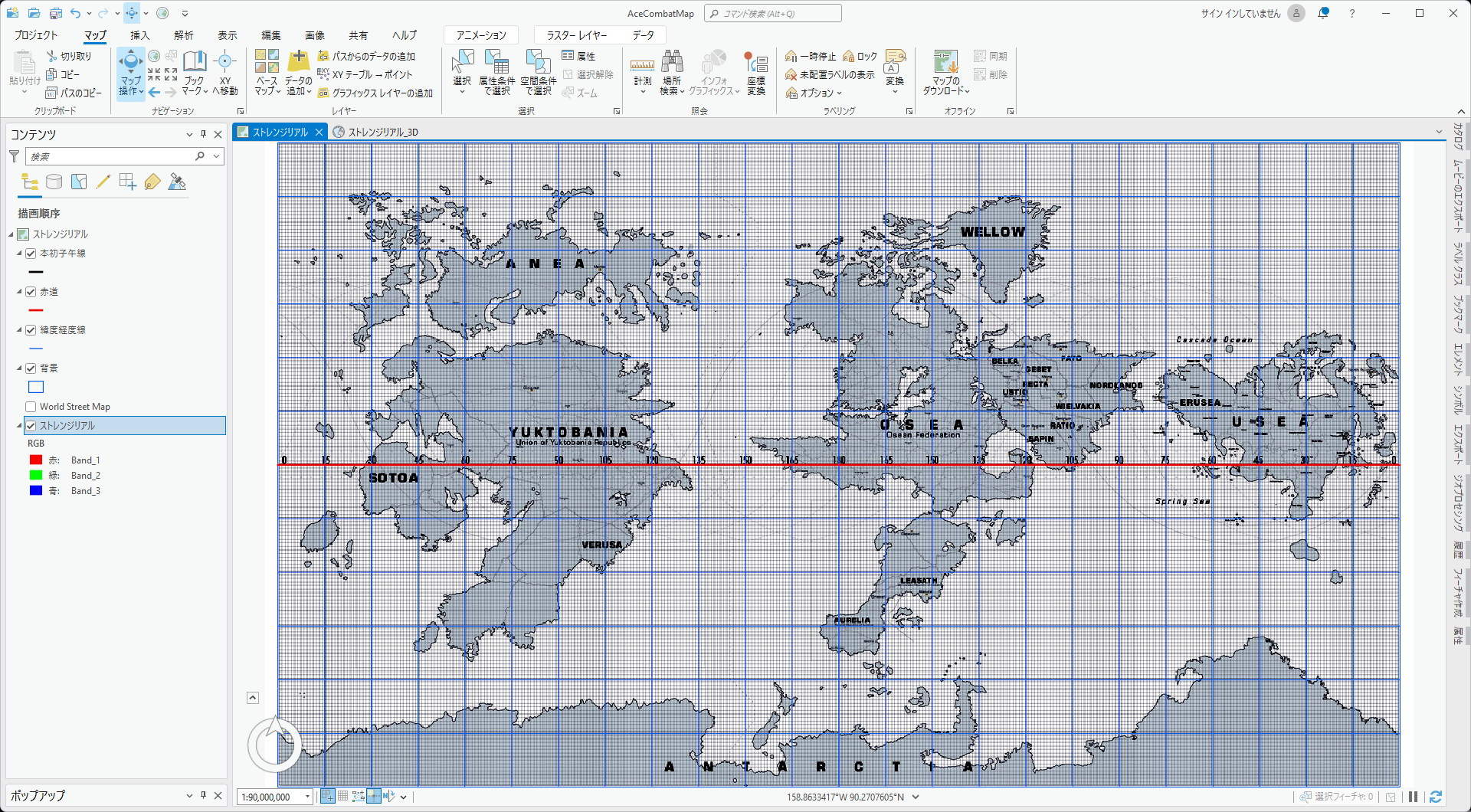Toggle 本初子午線 layer visibility

click(x=31, y=254)
